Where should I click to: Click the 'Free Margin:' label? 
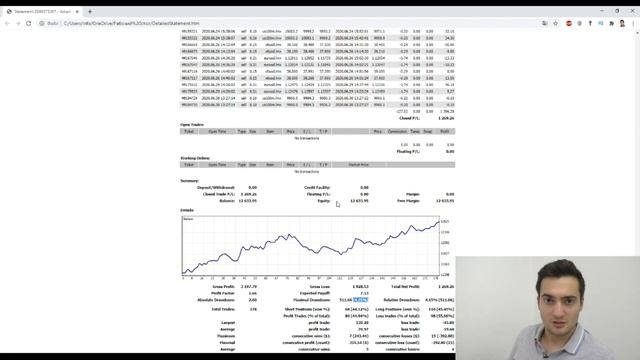click(408, 201)
